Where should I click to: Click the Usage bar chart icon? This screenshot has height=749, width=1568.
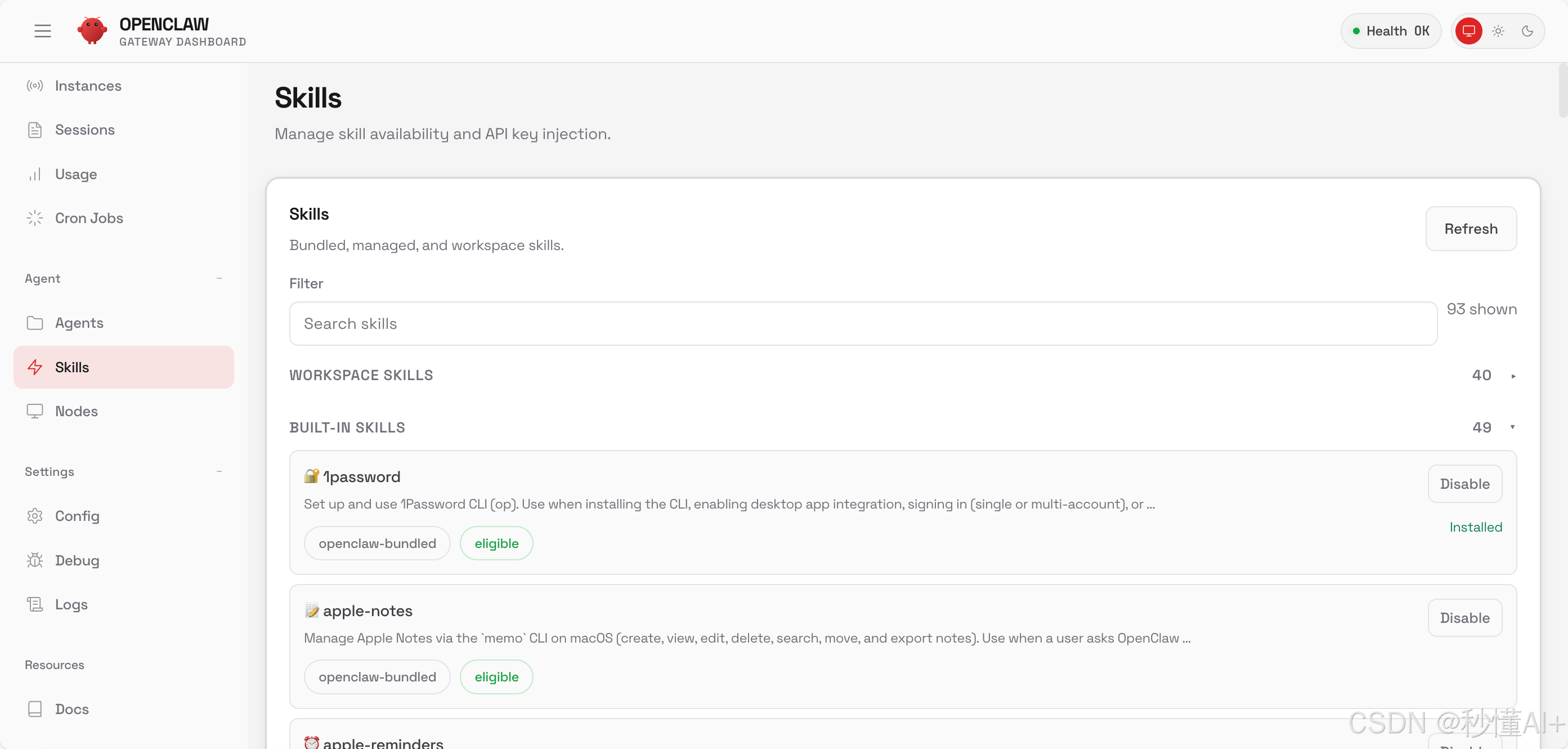35,174
